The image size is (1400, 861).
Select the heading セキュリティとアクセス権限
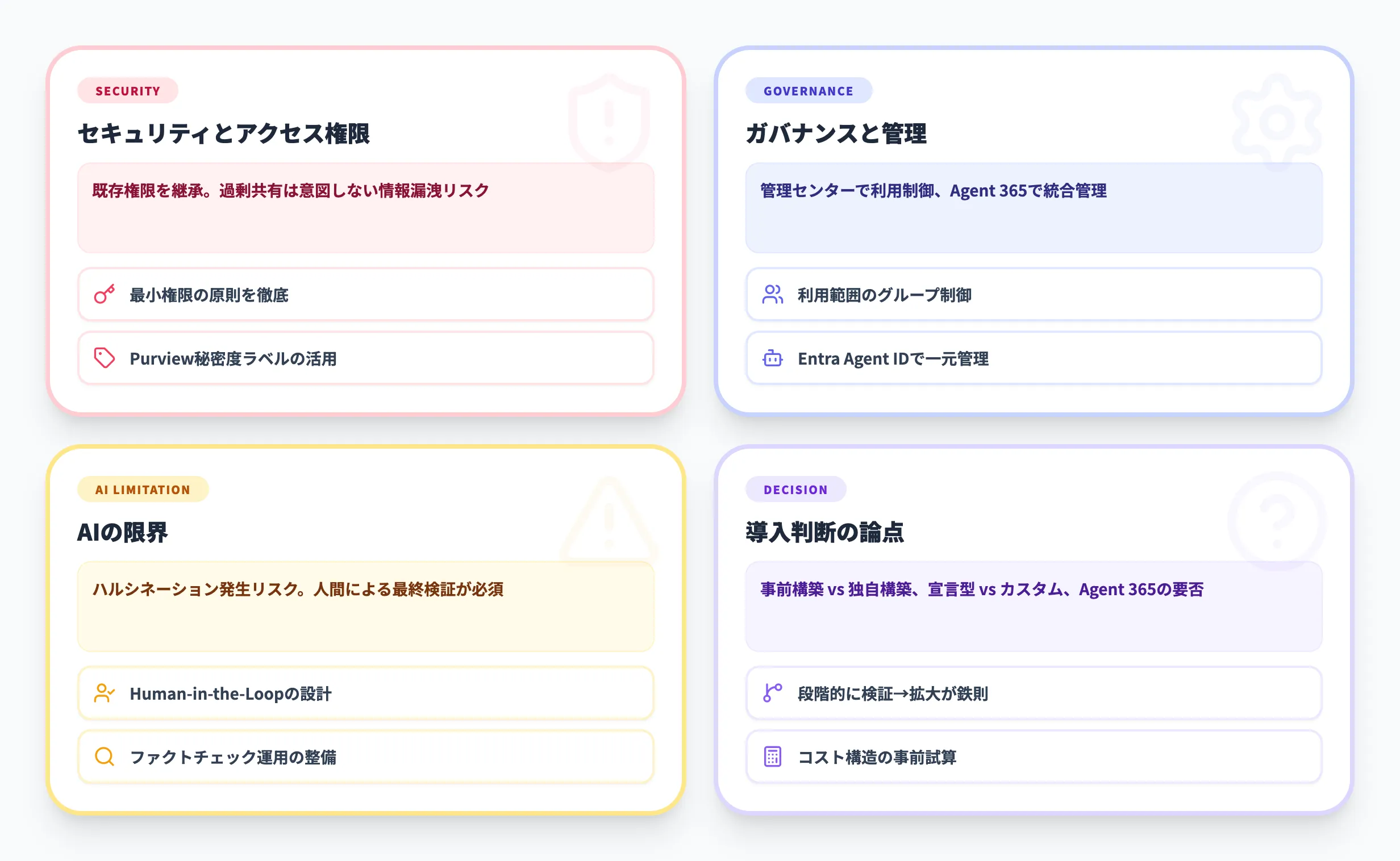coord(223,134)
